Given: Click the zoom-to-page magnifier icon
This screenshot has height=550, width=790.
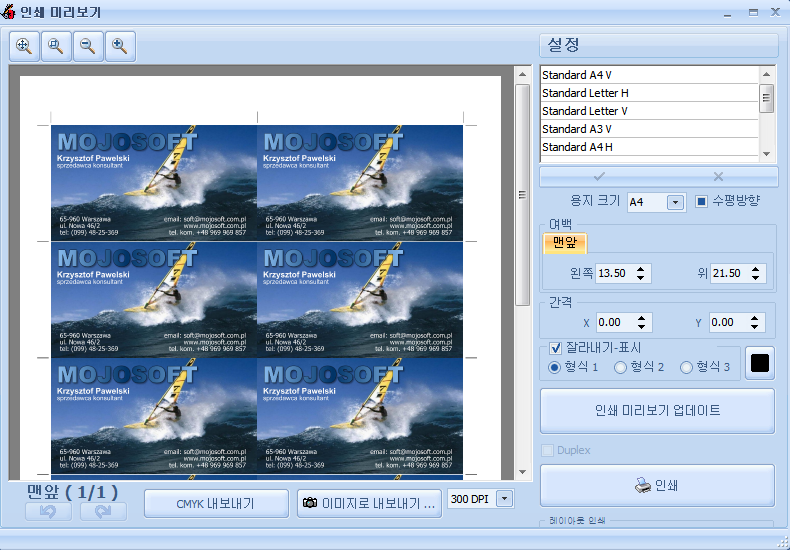Looking at the screenshot, I should 56,46.
